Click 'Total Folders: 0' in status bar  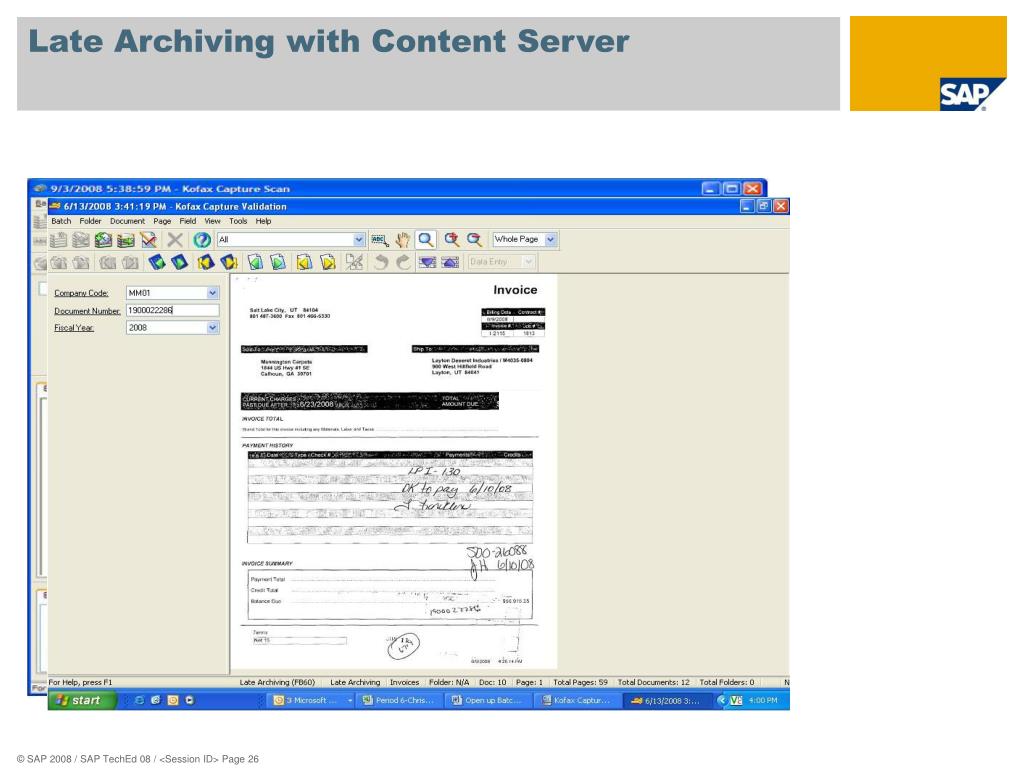[726, 682]
